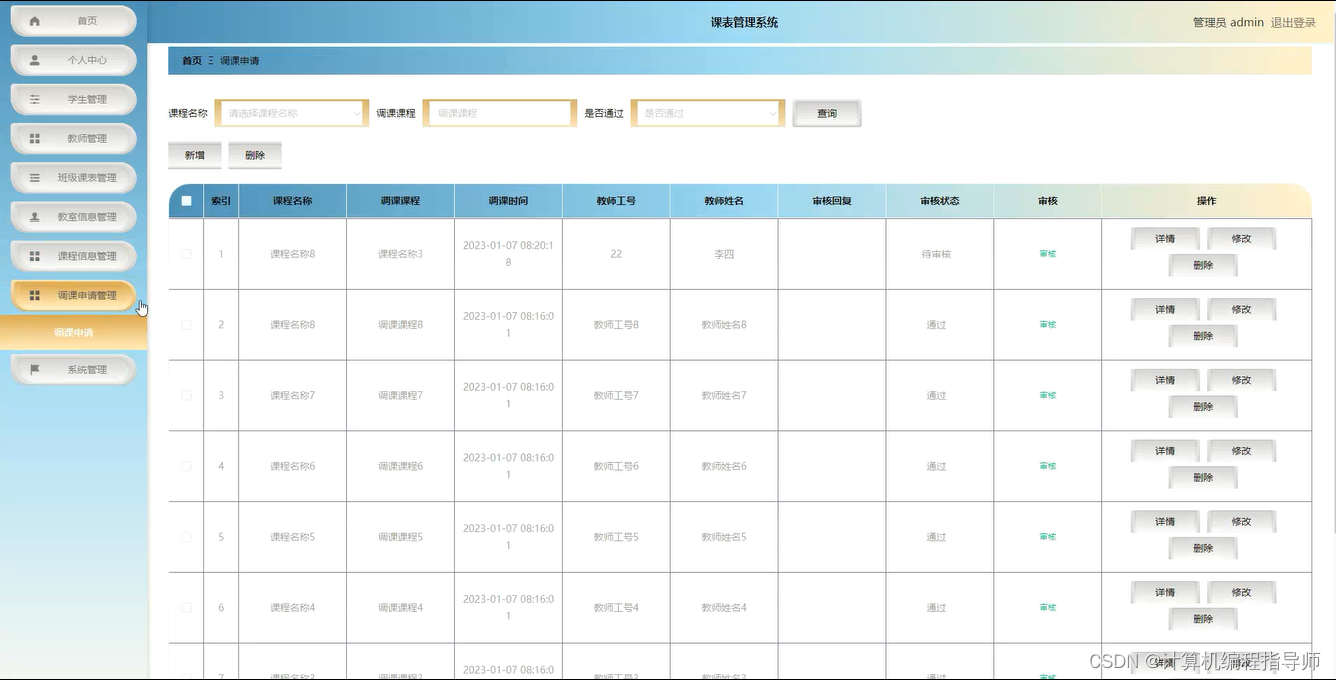Click the person icon beside 个人中心
The image size is (1336, 680).
point(35,60)
